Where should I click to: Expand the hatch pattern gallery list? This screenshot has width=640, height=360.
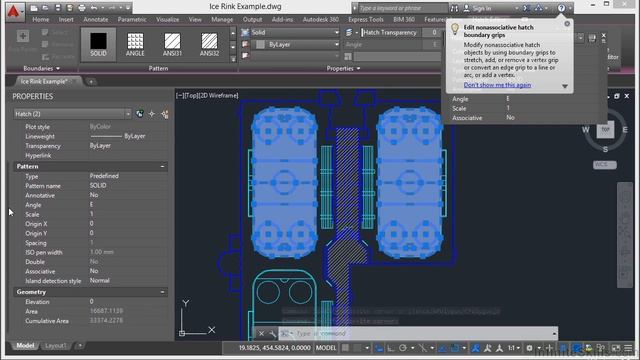[233, 59]
